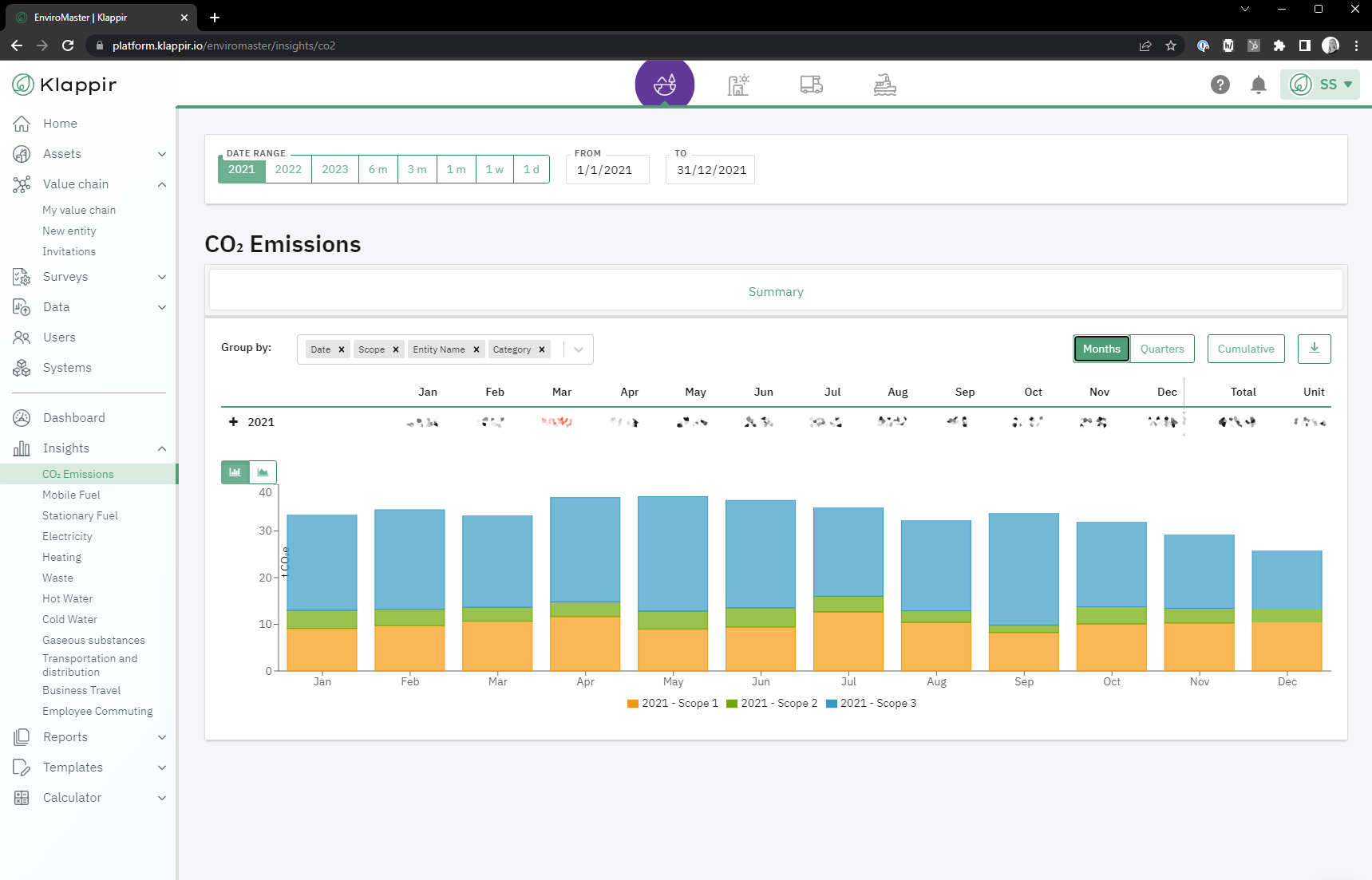Open the SS user account menu
The width and height of the screenshot is (1372, 880).
click(x=1320, y=85)
